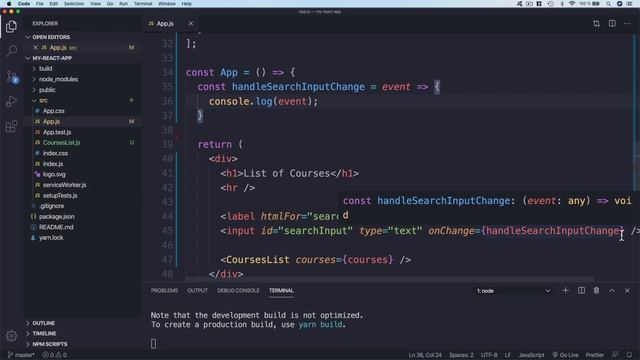Switch to the Problems panel tab
The width and height of the screenshot is (640, 360).
pos(164,291)
